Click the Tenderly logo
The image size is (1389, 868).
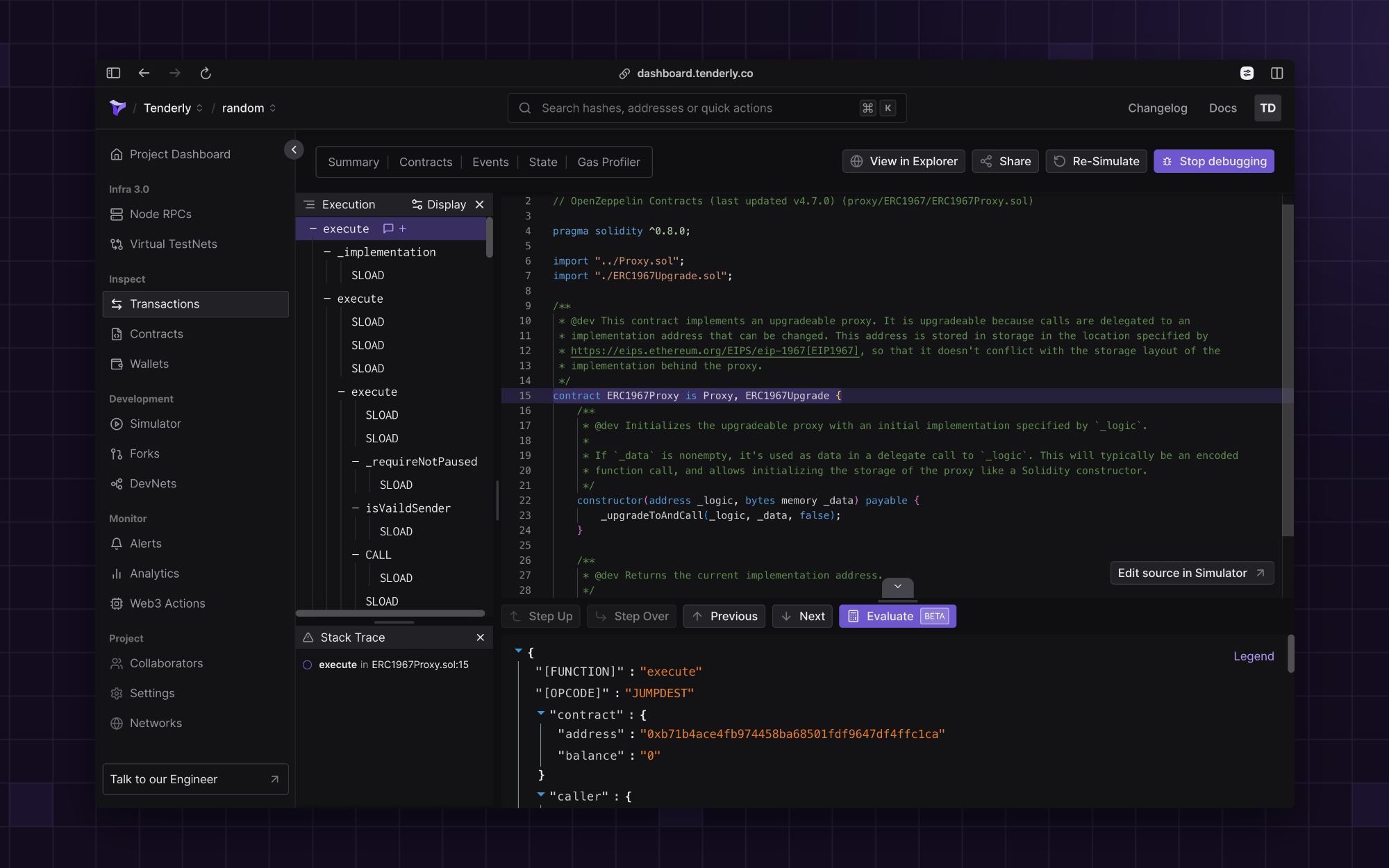[117, 108]
